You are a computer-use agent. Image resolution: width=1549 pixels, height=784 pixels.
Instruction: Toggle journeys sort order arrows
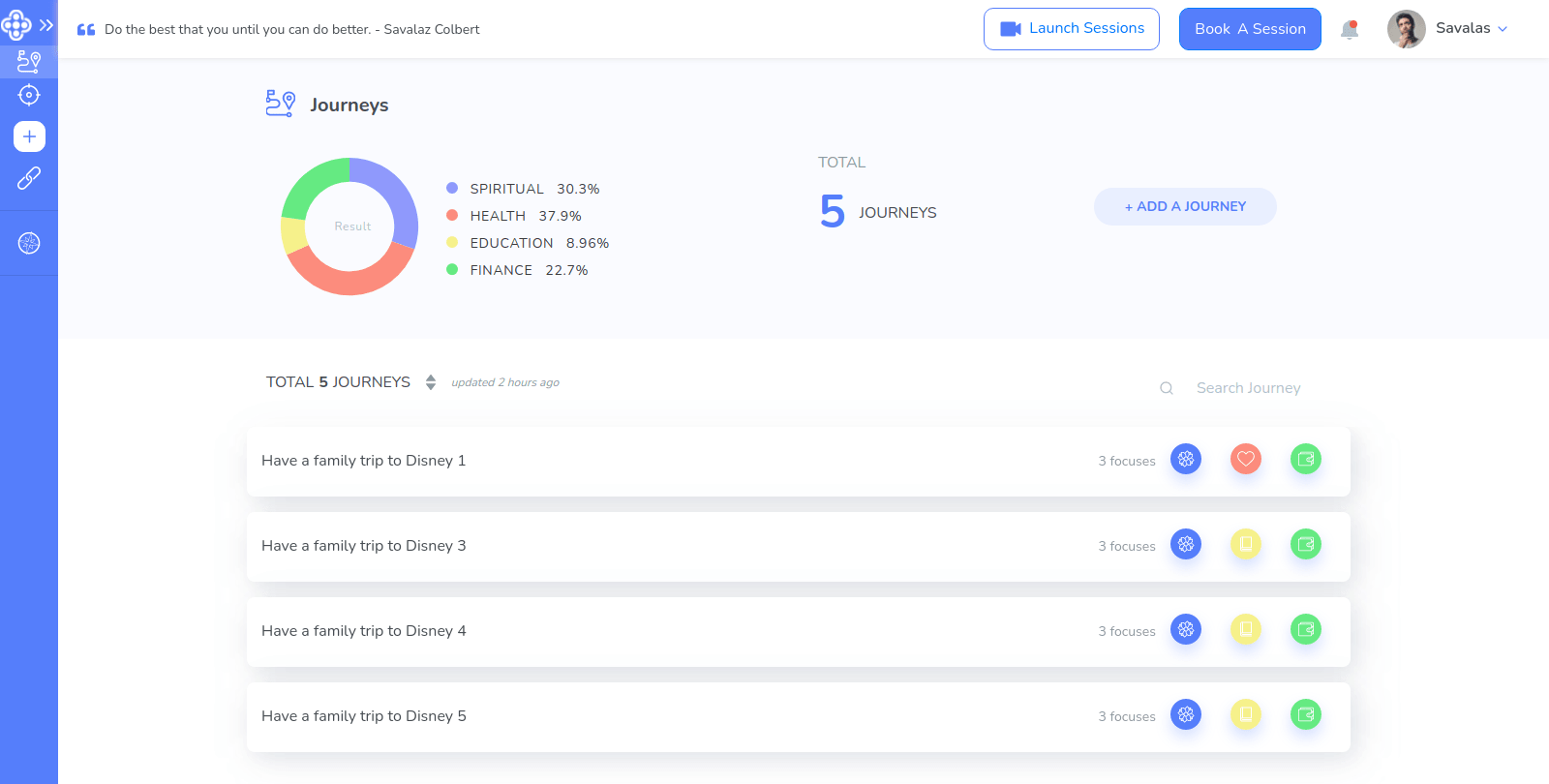click(x=431, y=382)
